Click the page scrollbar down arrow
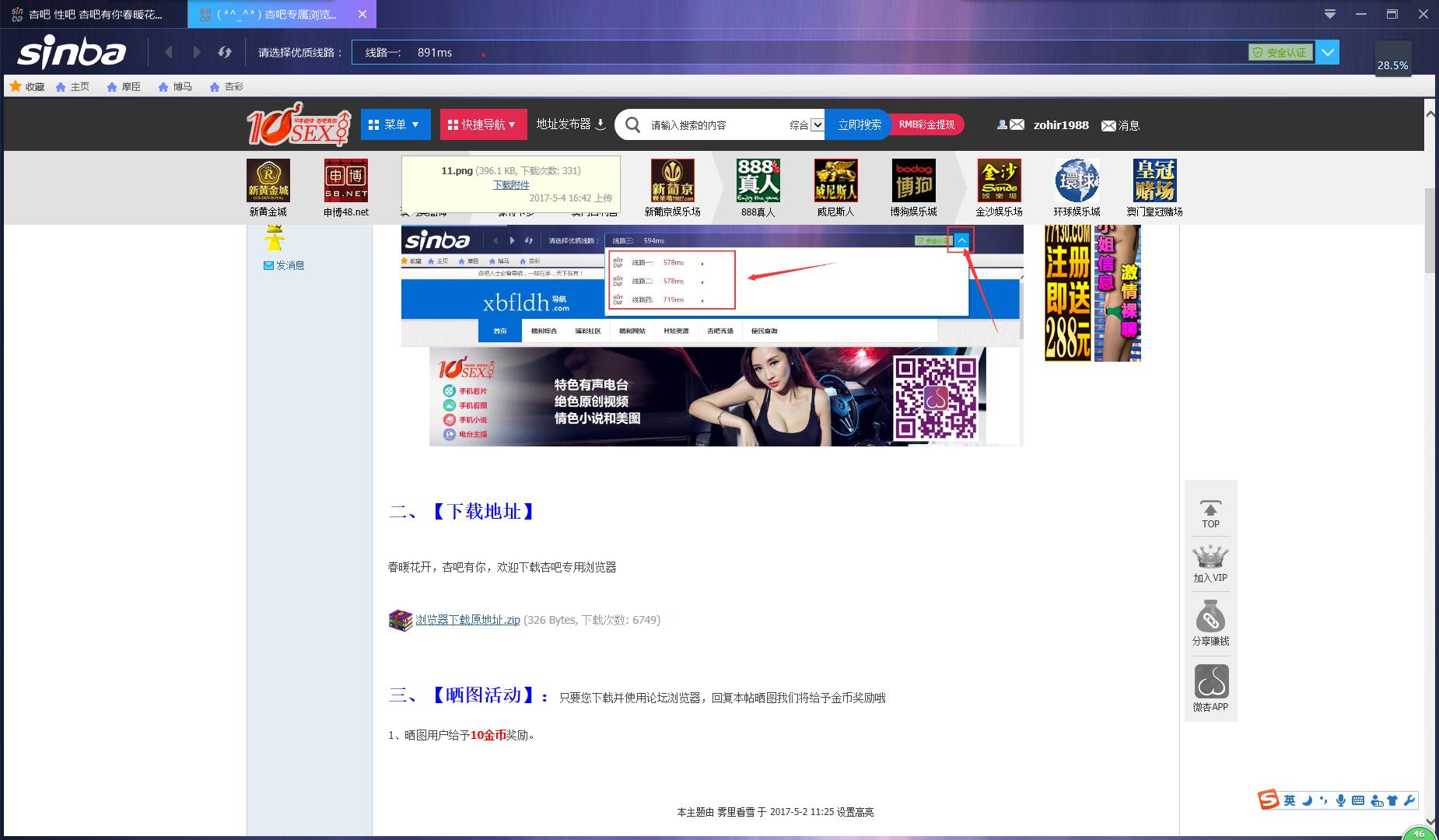The image size is (1439, 840). [x=1430, y=821]
